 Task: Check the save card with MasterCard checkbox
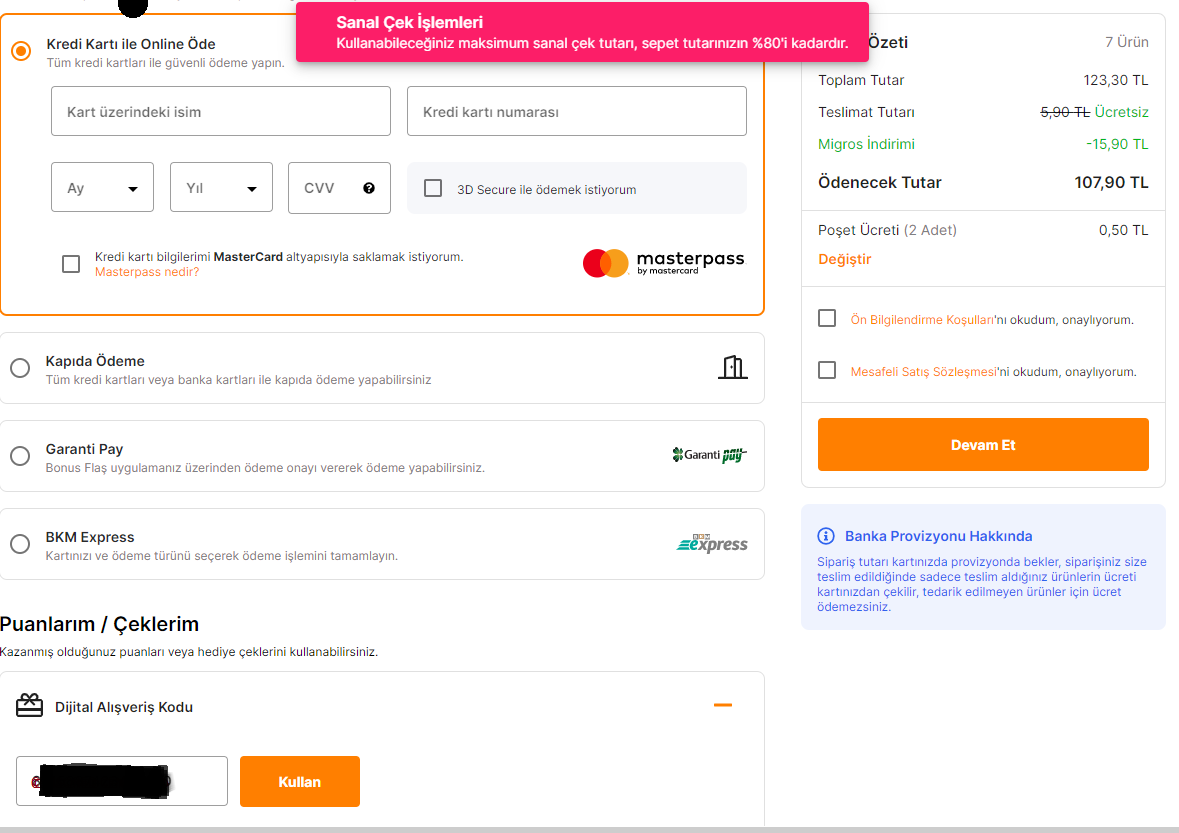71,264
